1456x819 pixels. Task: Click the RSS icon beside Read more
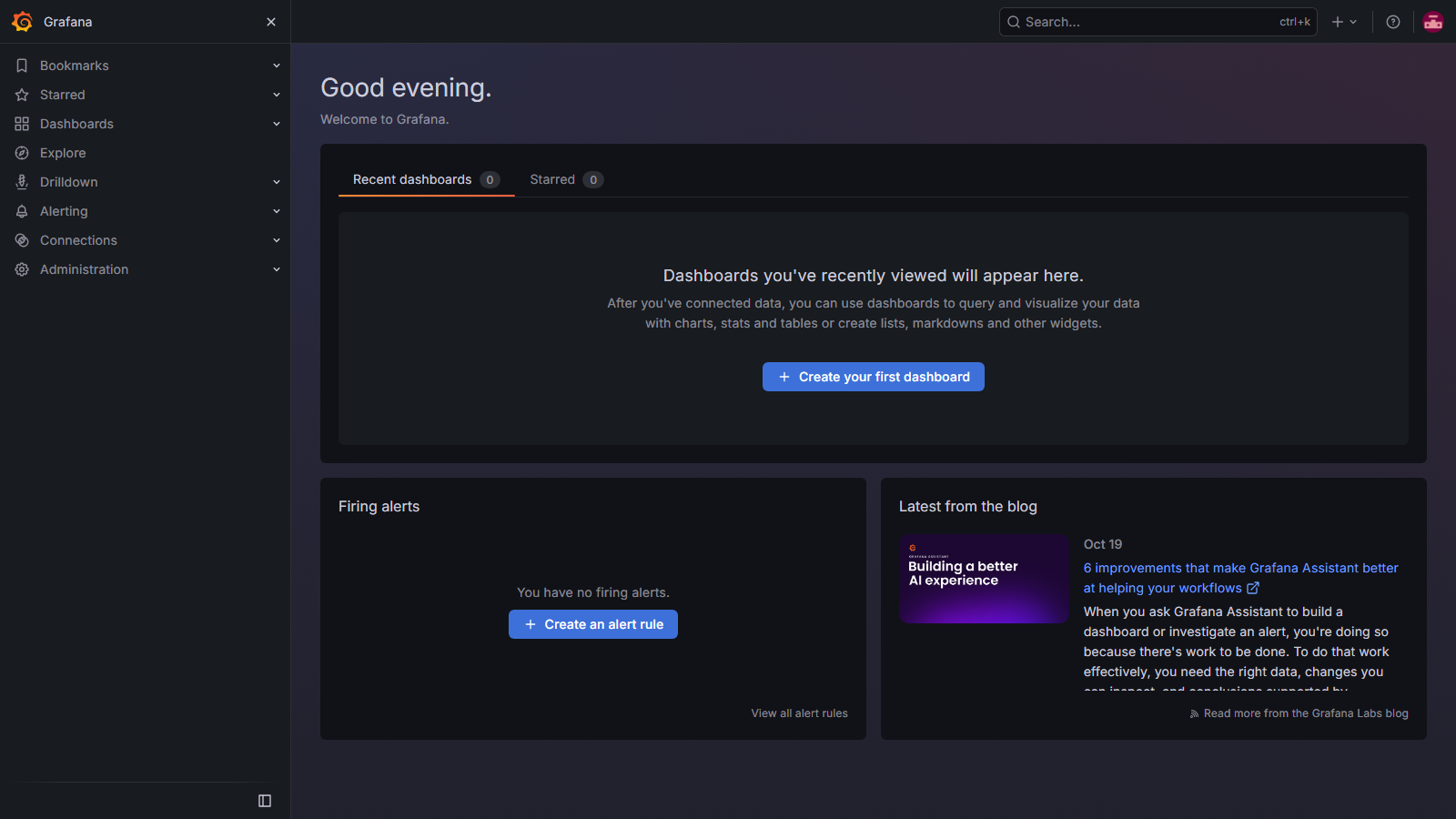(x=1194, y=713)
